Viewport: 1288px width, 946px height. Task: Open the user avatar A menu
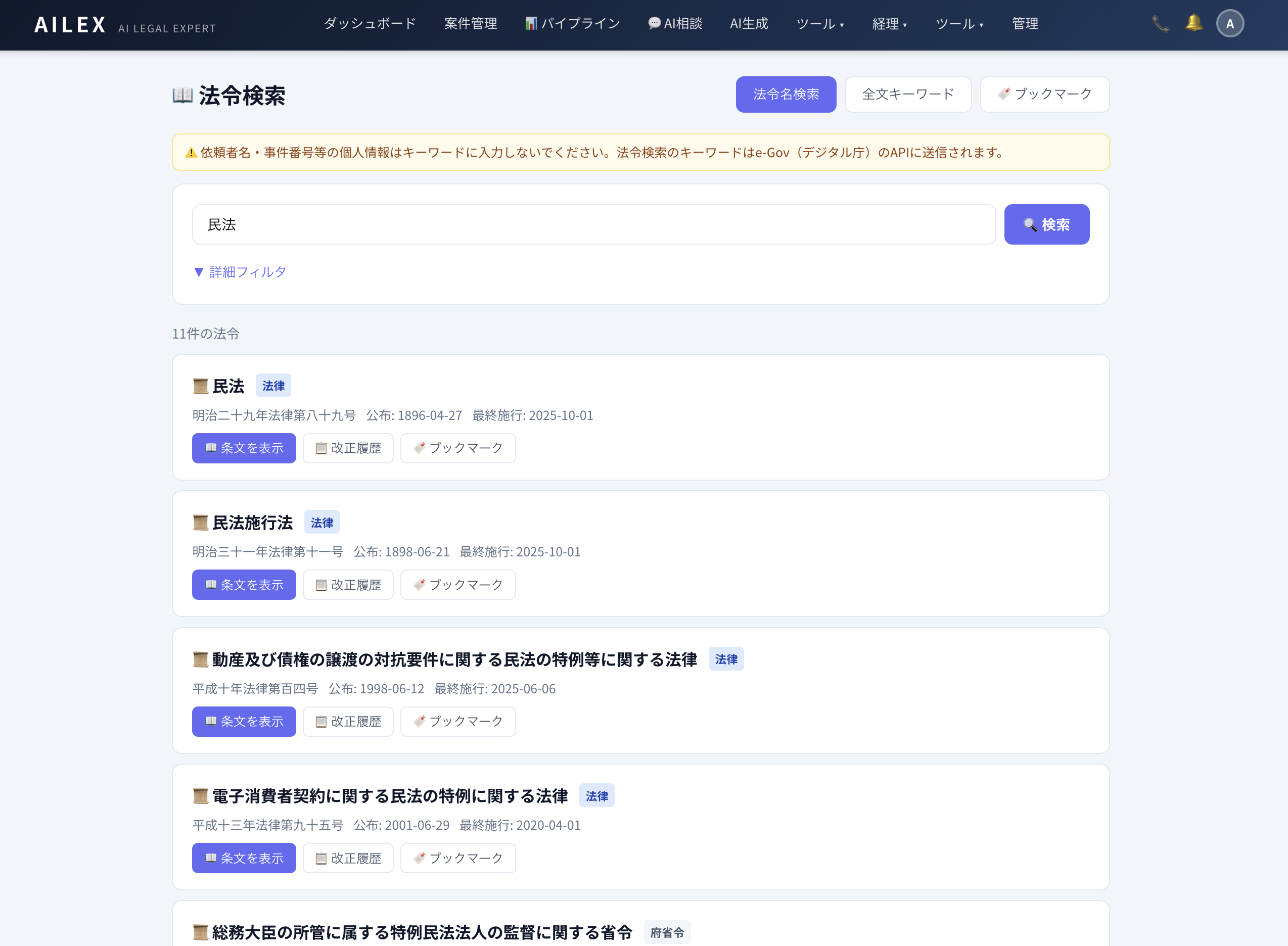click(1229, 23)
